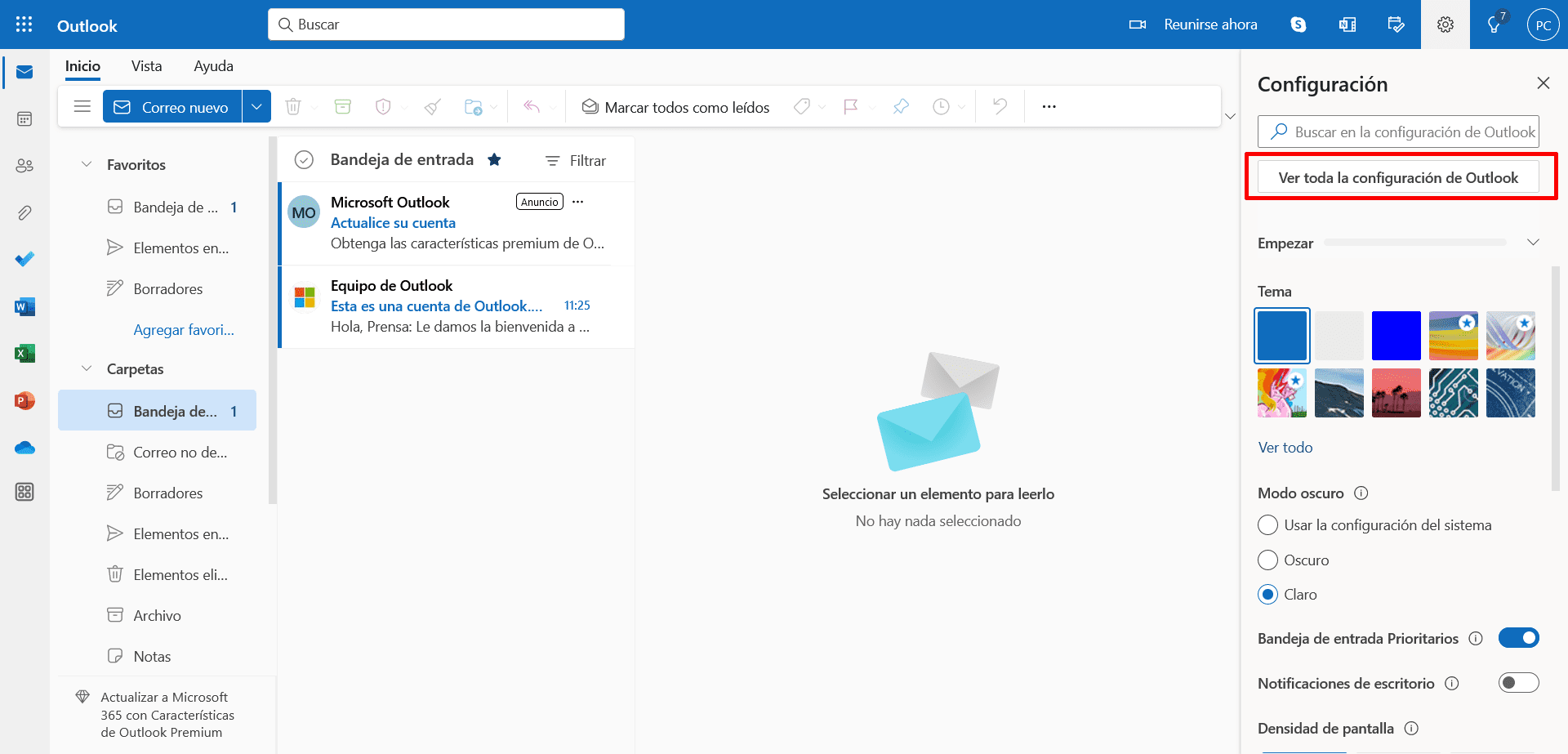Screen dimensions: 1568x754
Task: Open Calendar from the left rail
Action: click(x=24, y=119)
